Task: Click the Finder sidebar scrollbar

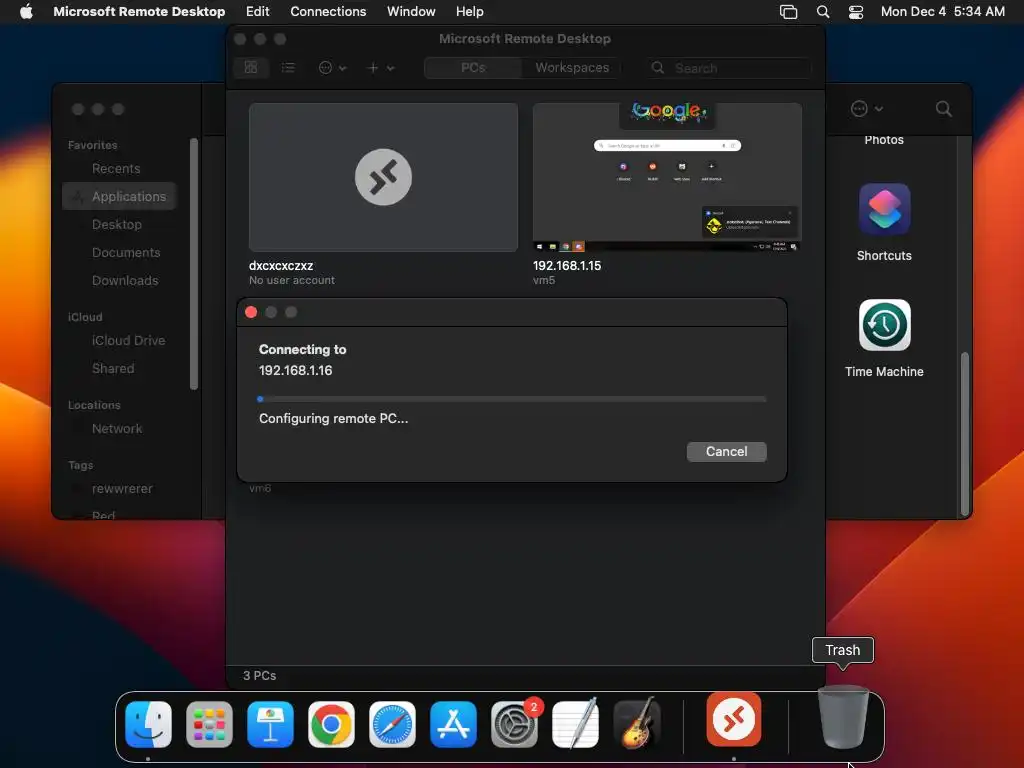Action: click(193, 264)
